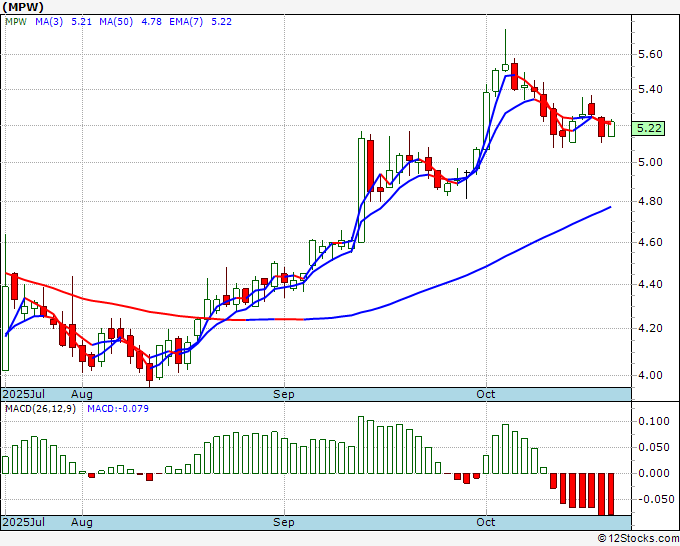Viewport: 680px width, 546px height.
Task: Click the 5.00 price axis label
Action: click(x=650, y=162)
